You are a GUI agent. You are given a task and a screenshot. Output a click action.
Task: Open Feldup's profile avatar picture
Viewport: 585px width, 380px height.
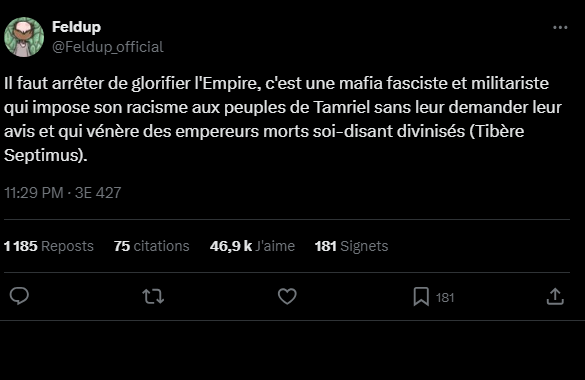click(24, 37)
